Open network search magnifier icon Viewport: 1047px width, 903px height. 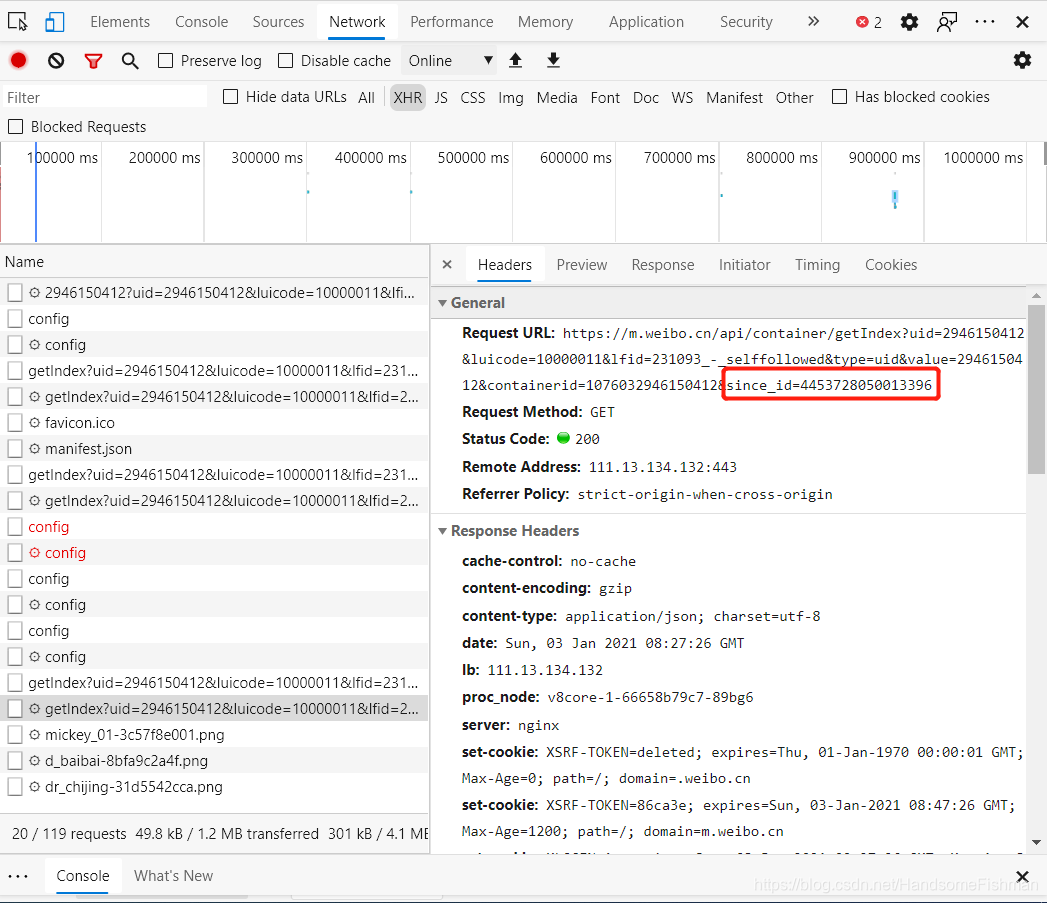[x=130, y=61]
